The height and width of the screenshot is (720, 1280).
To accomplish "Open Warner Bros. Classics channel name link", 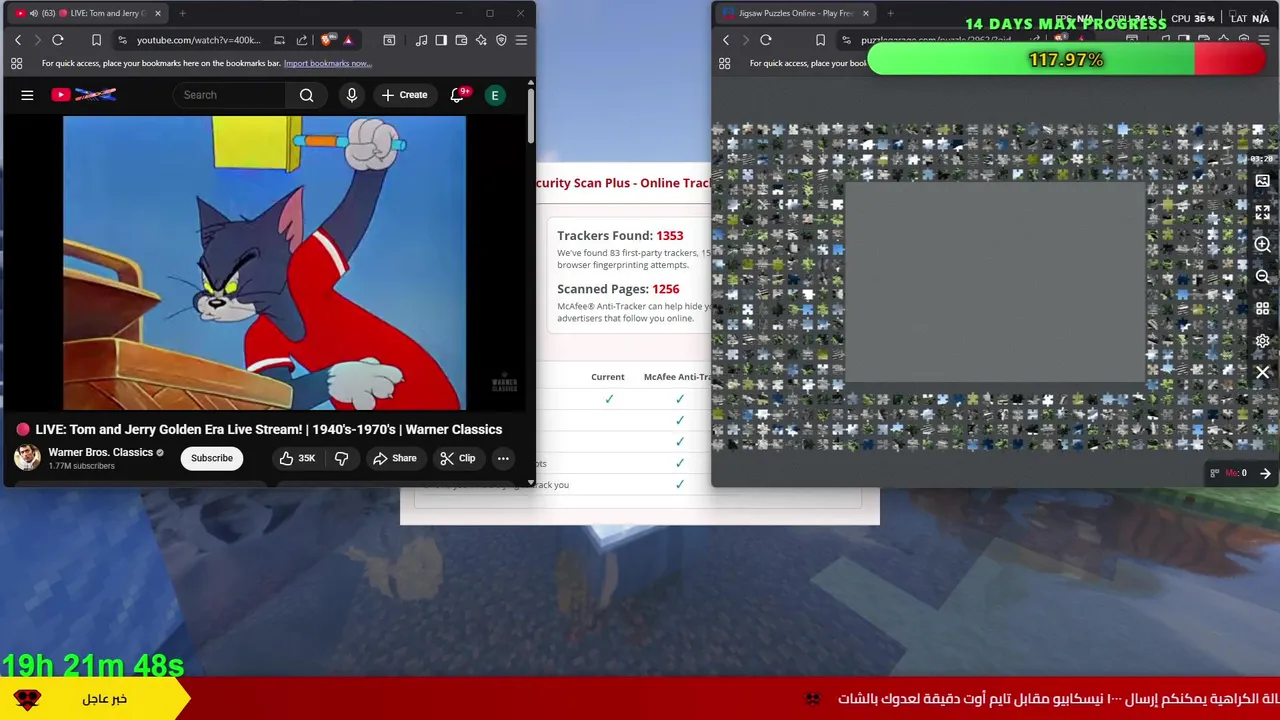I will (101, 452).
